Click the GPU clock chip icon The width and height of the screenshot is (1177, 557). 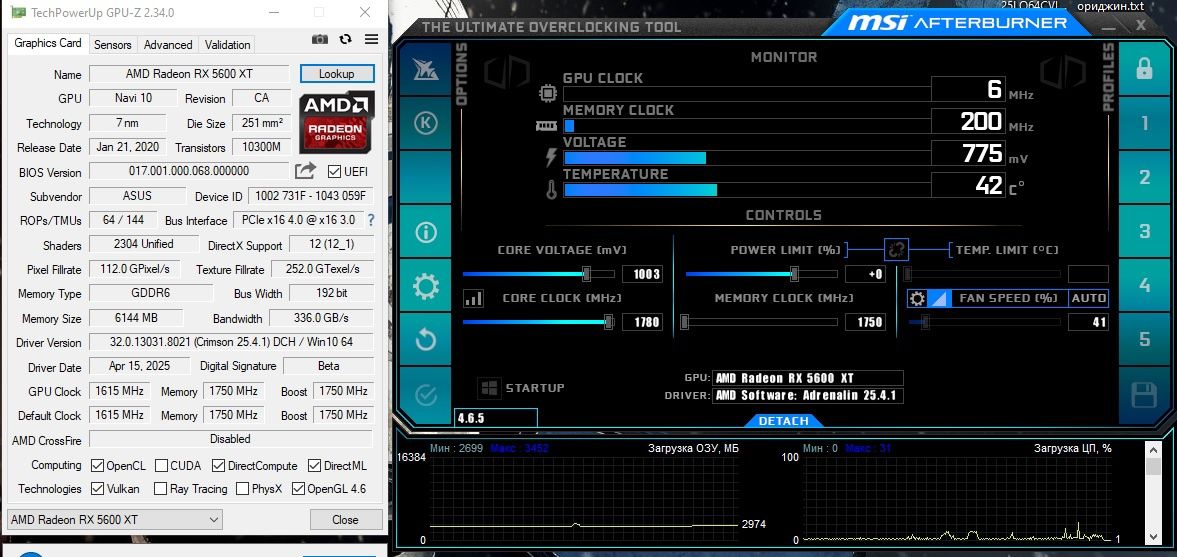point(546,94)
